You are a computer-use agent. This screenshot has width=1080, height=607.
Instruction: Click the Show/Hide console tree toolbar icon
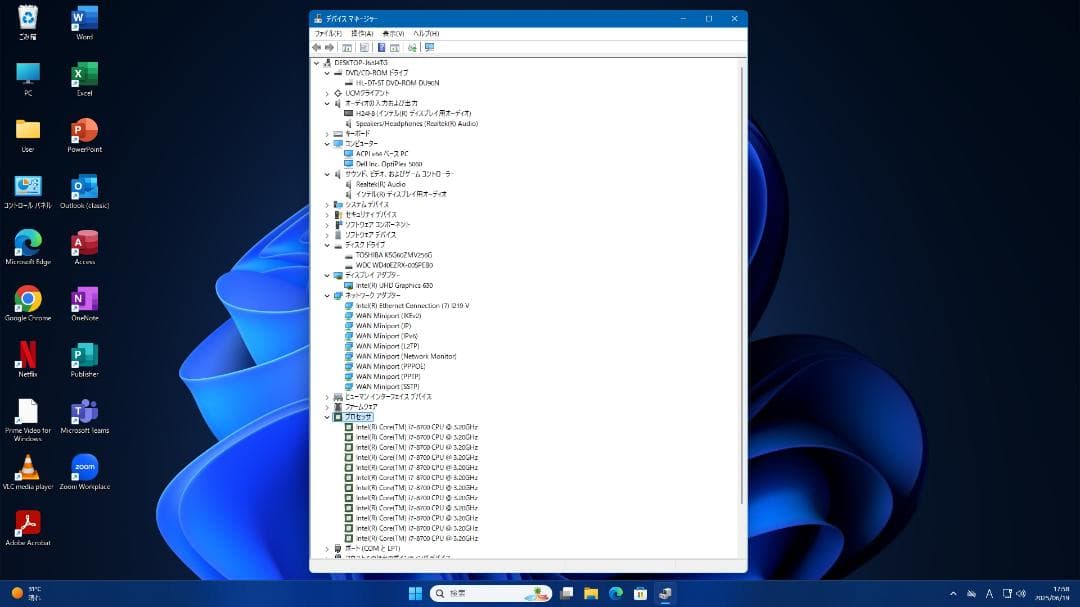click(x=346, y=47)
